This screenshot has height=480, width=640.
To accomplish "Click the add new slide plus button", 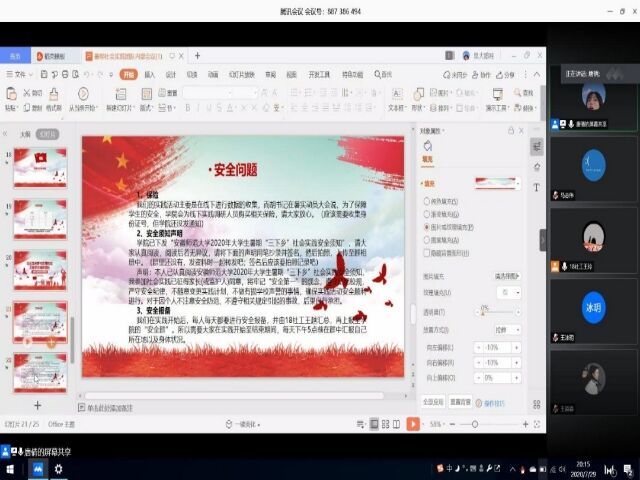I will [38, 405].
